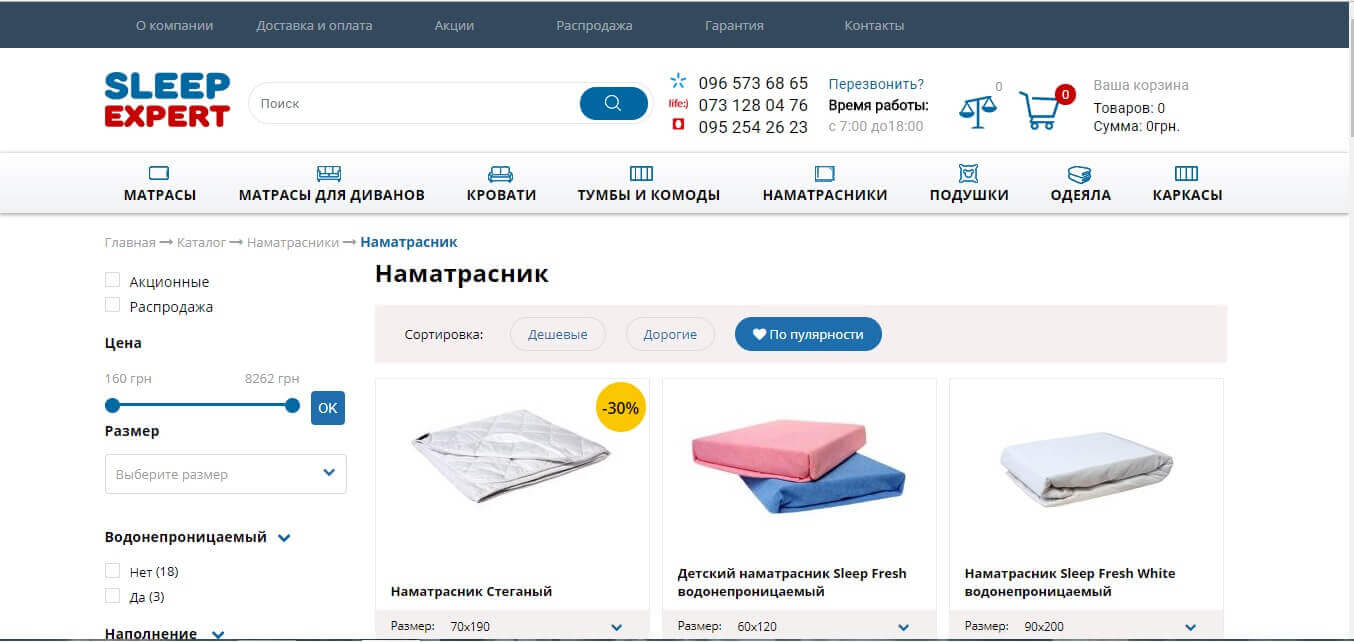Click the Матрасы category icon
This screenshot has height=642, width=1354.
tap(159, 171)
